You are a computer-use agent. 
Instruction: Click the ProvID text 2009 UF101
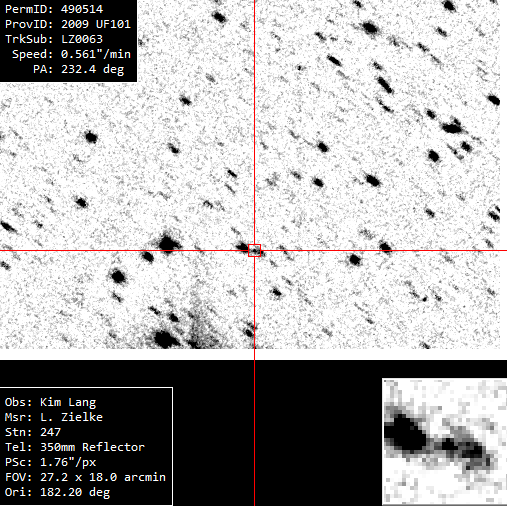click(x=96, y=24)
